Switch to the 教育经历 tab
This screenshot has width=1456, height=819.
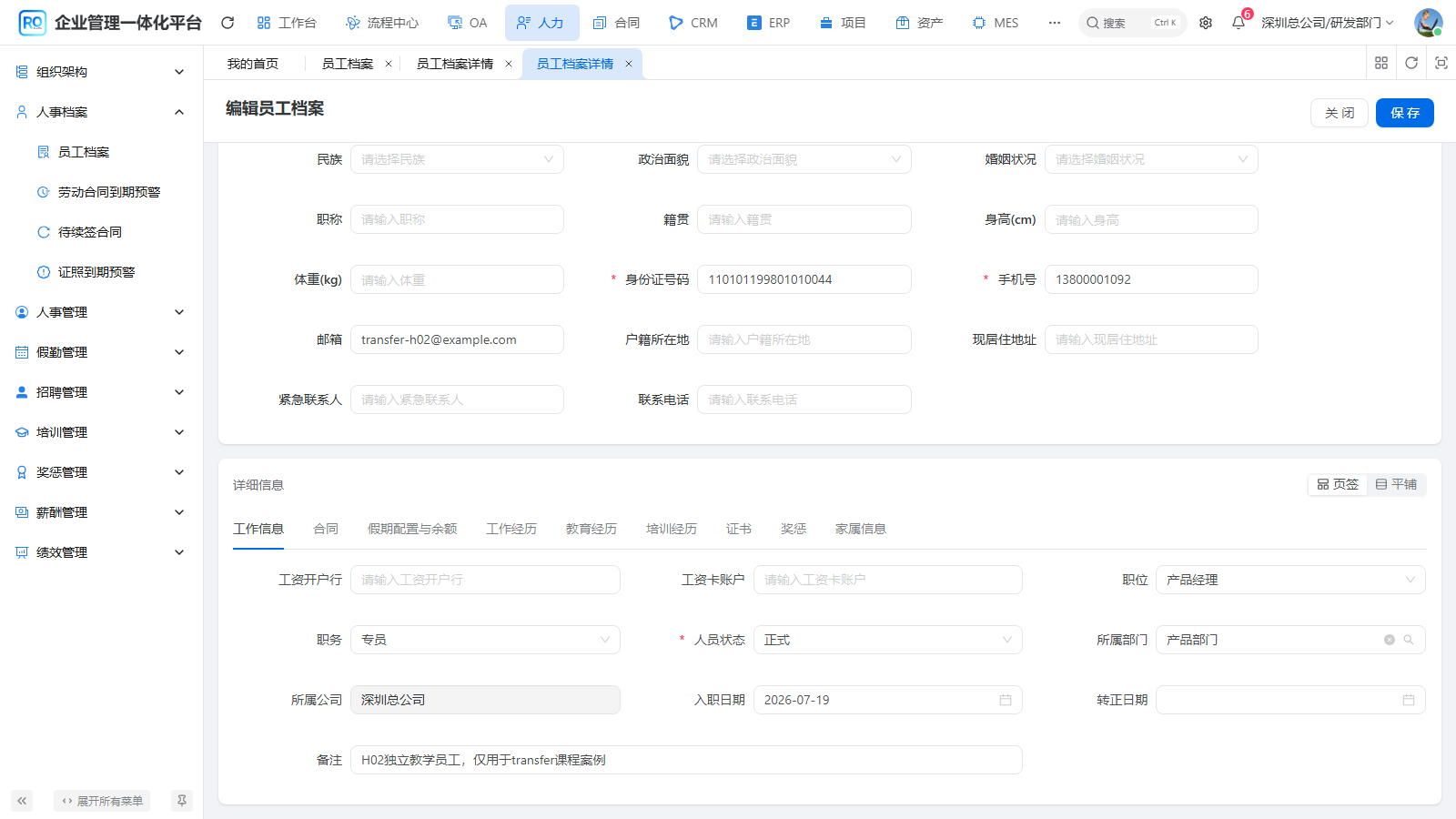[591, 529]
